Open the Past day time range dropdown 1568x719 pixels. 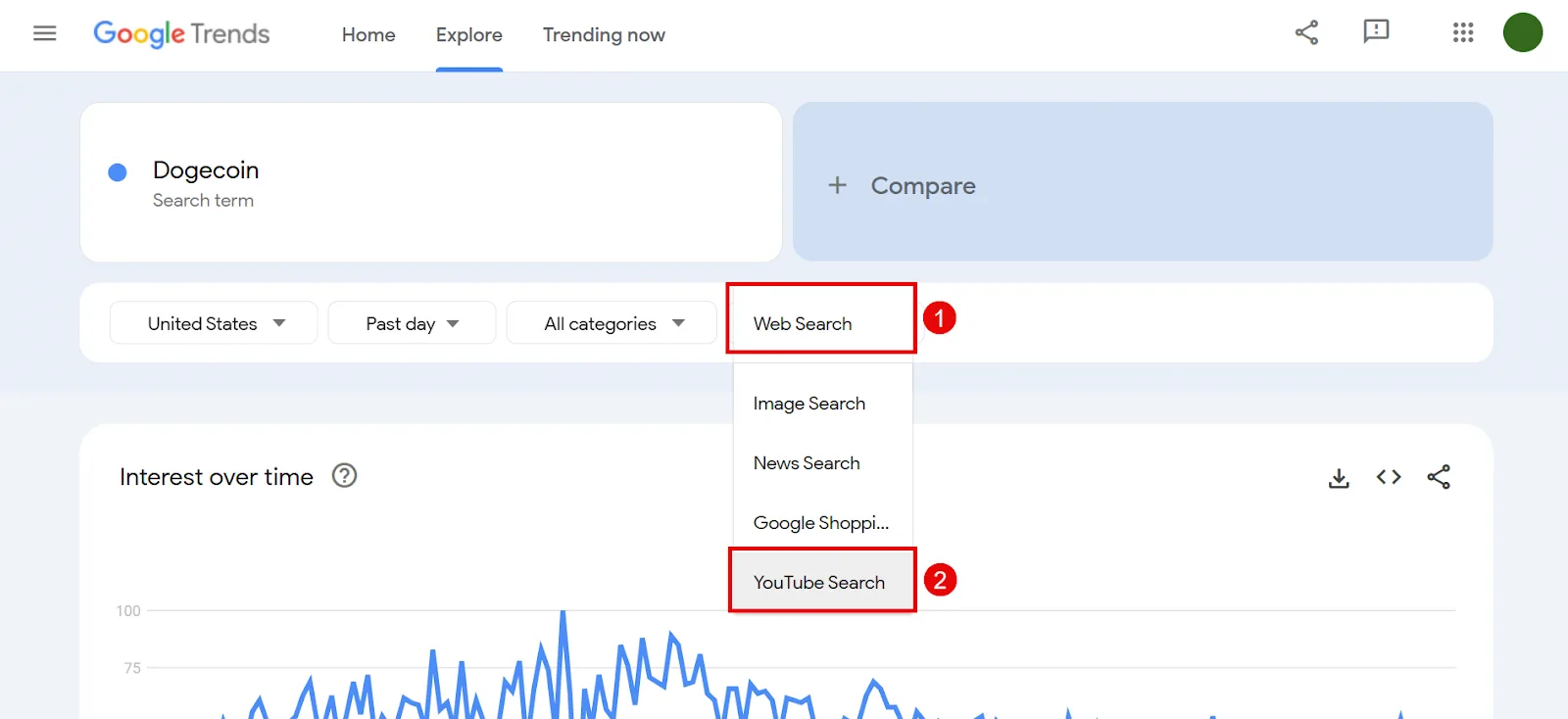412,323
